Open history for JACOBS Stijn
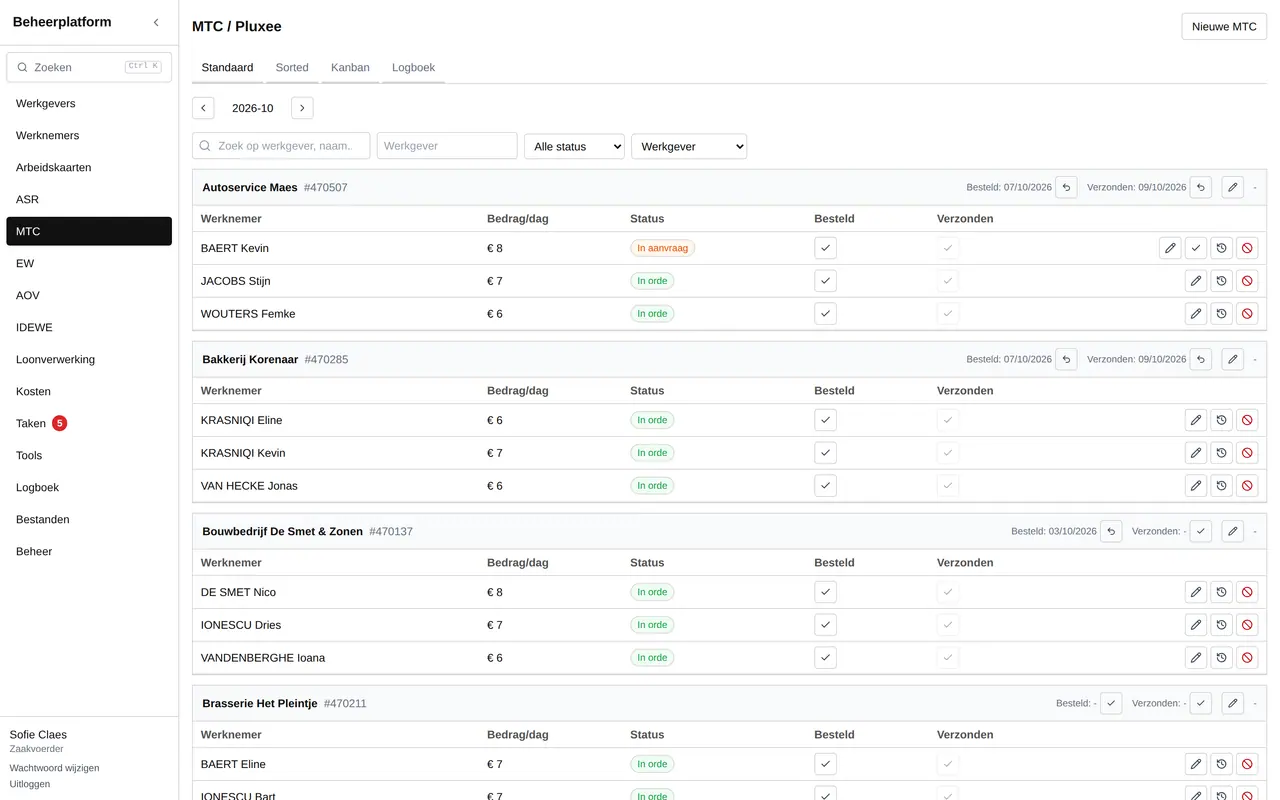1280x800 pixels. click(1221, 281)
